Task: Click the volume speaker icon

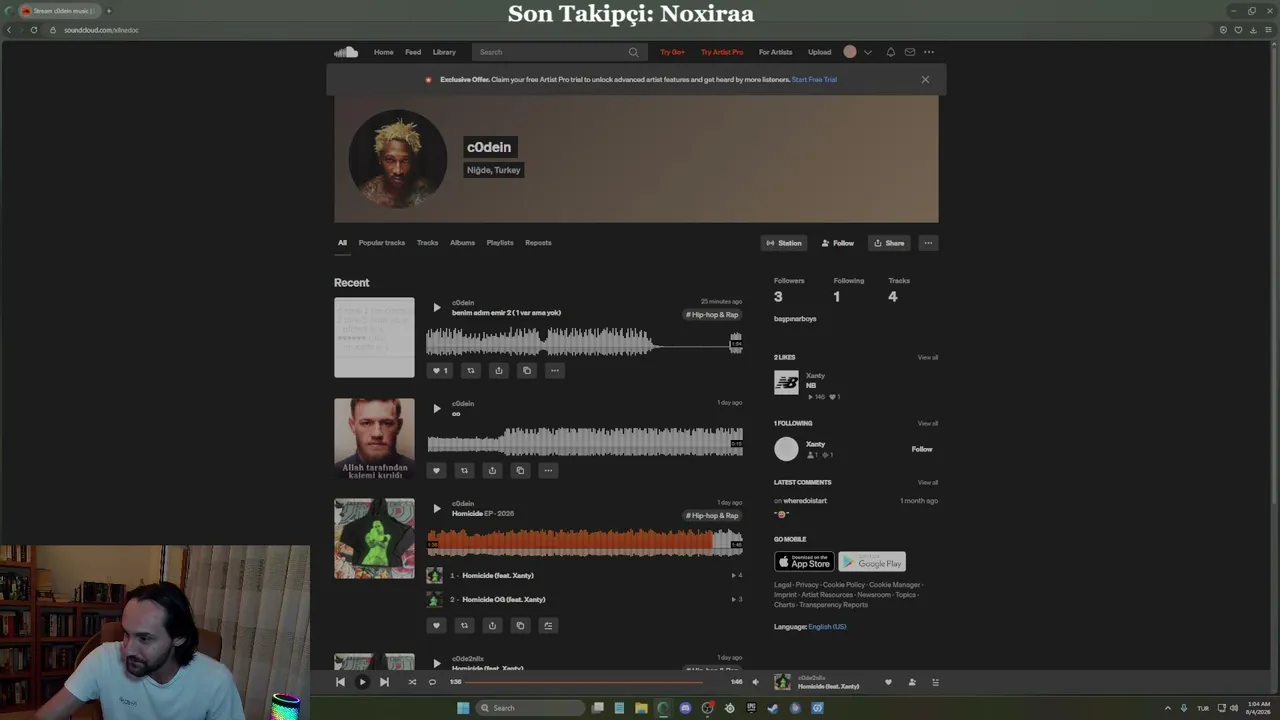Action: point(755,682)
